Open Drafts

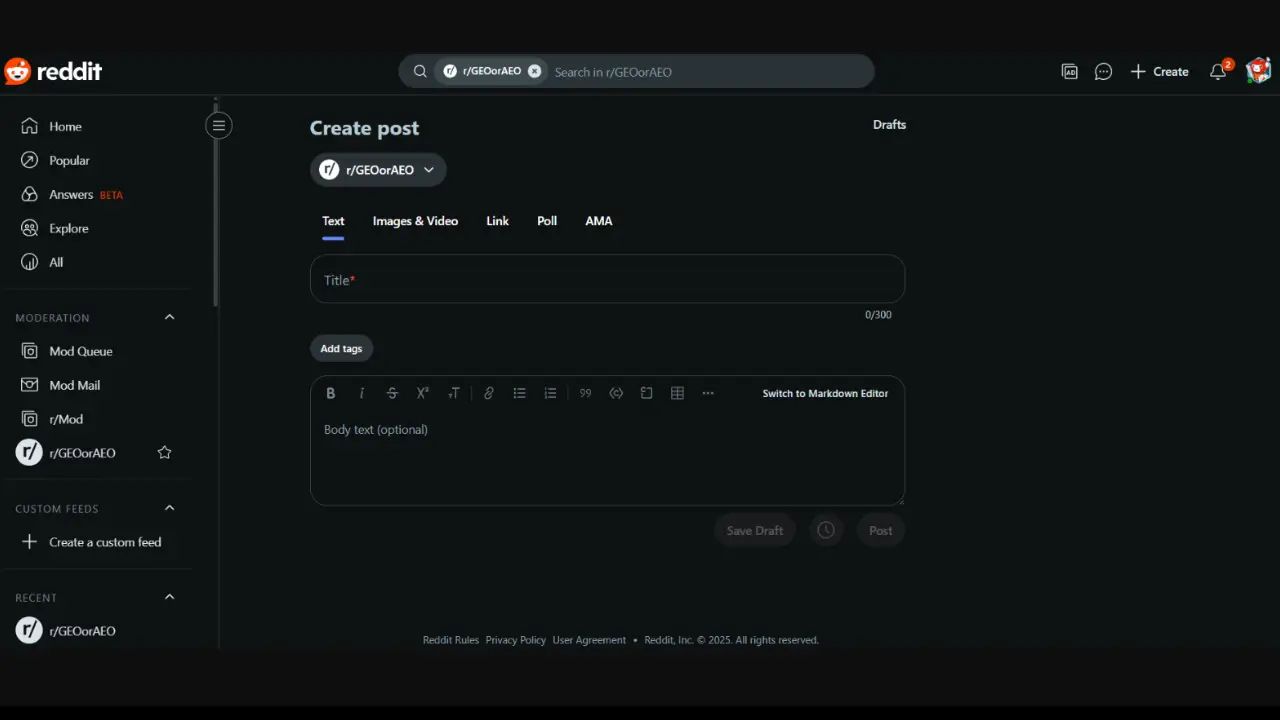coord(889,124)
